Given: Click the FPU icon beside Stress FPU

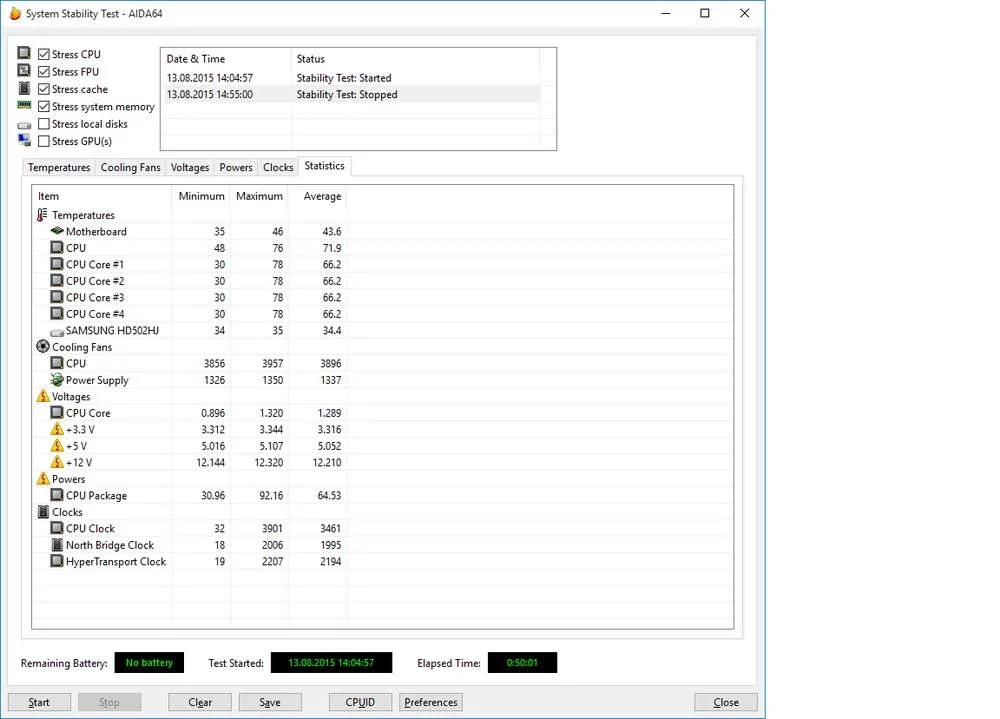Looking at the screenshot, I should (24, 70).
